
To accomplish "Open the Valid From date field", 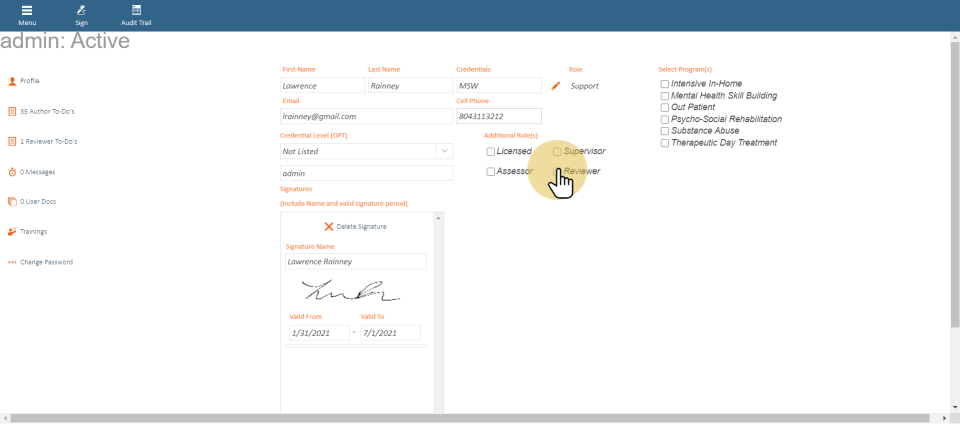I will (x=318, y=333).
